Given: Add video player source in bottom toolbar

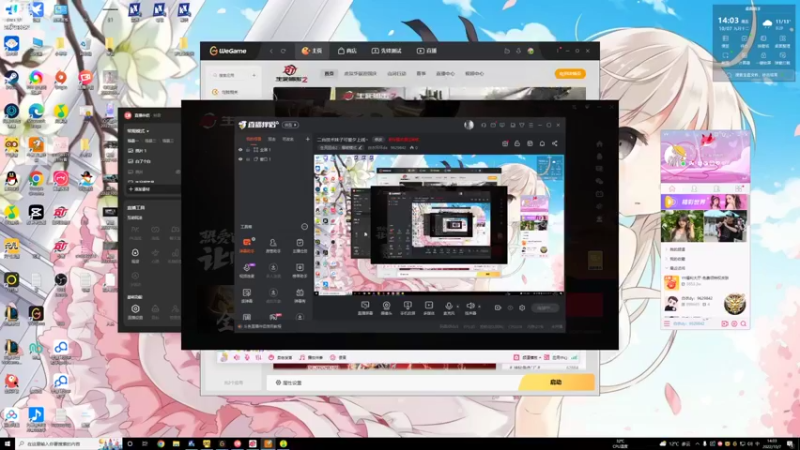Looking at the screenshot, I should pos(429,307).
